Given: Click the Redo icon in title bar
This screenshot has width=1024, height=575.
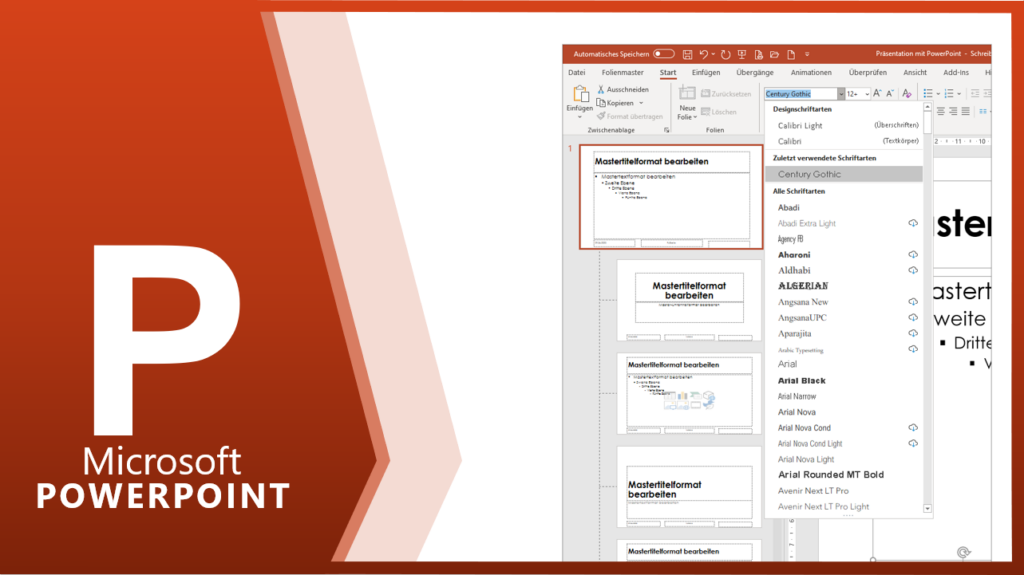Looking at the screenshot, I should 723,54.
